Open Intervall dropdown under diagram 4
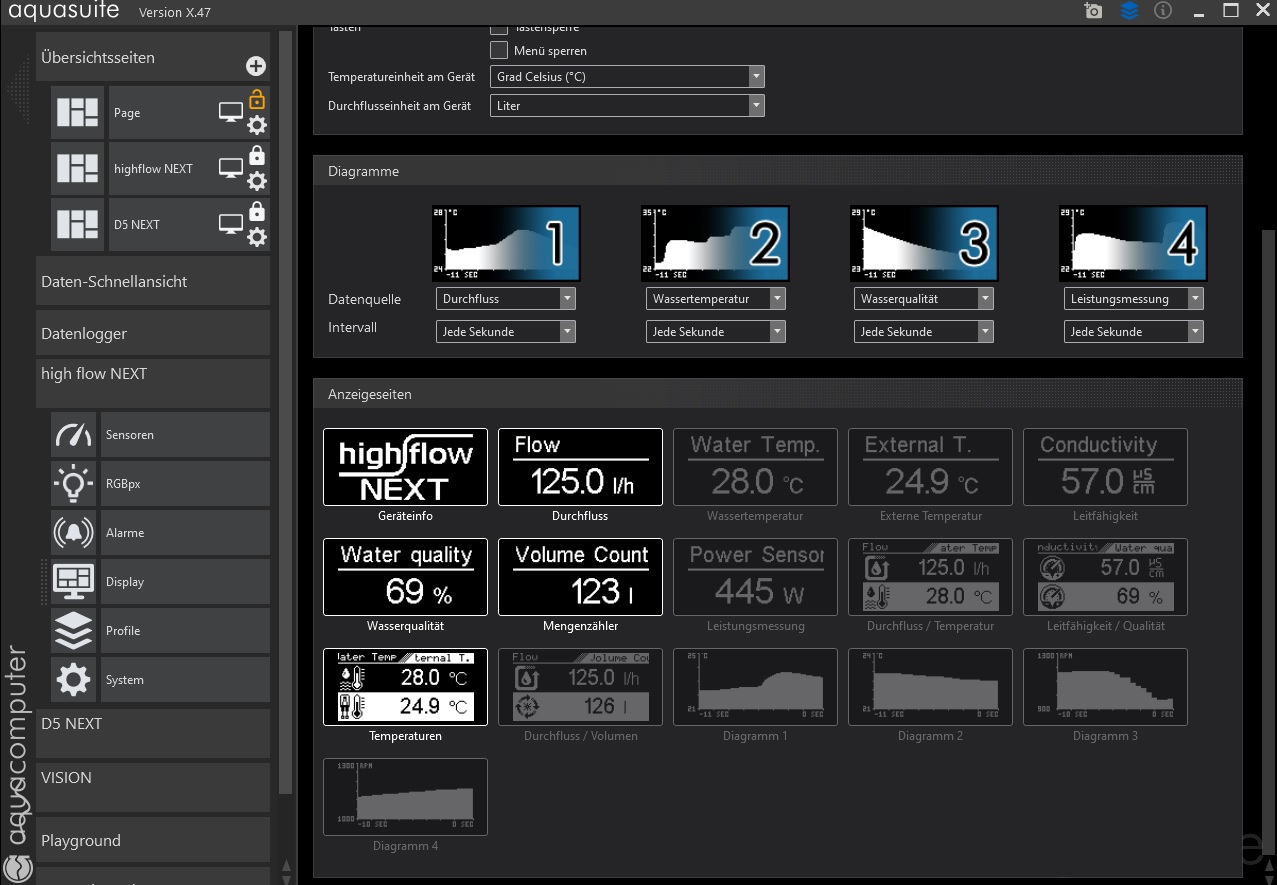 (1134, 331)
